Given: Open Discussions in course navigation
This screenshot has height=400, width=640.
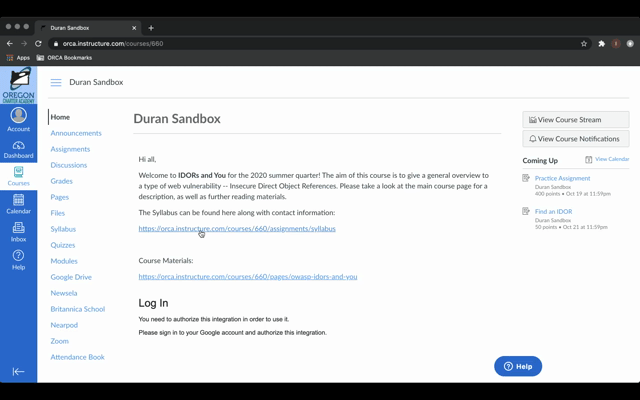Looking at the screenshot, I should pos(69,165).
